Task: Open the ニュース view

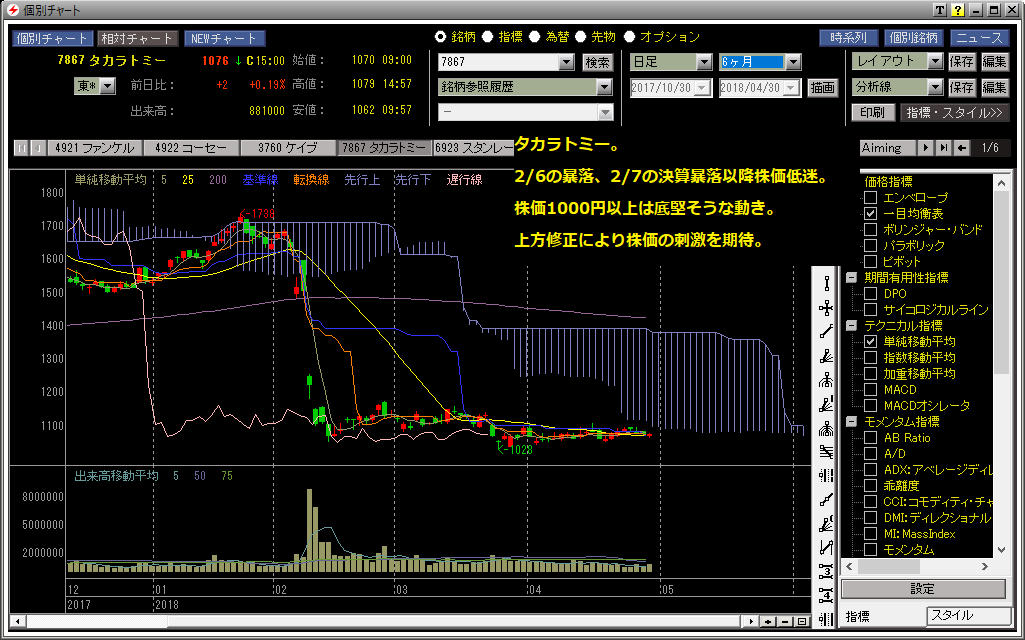Action: 979,38
